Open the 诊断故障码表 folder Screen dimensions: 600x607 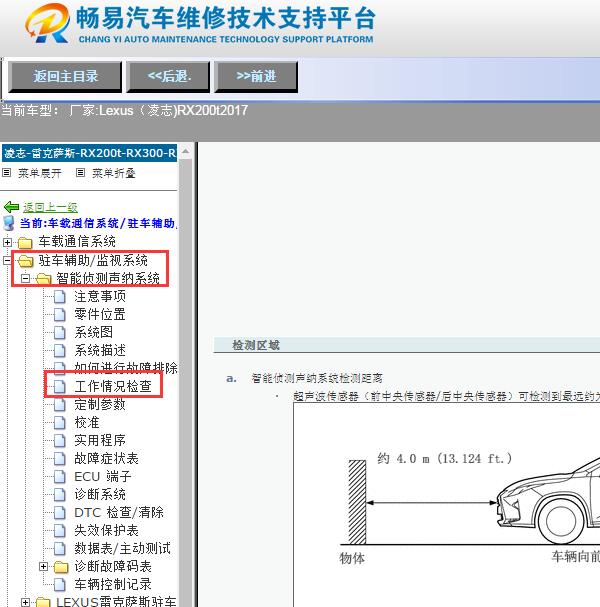click(113, 567)
